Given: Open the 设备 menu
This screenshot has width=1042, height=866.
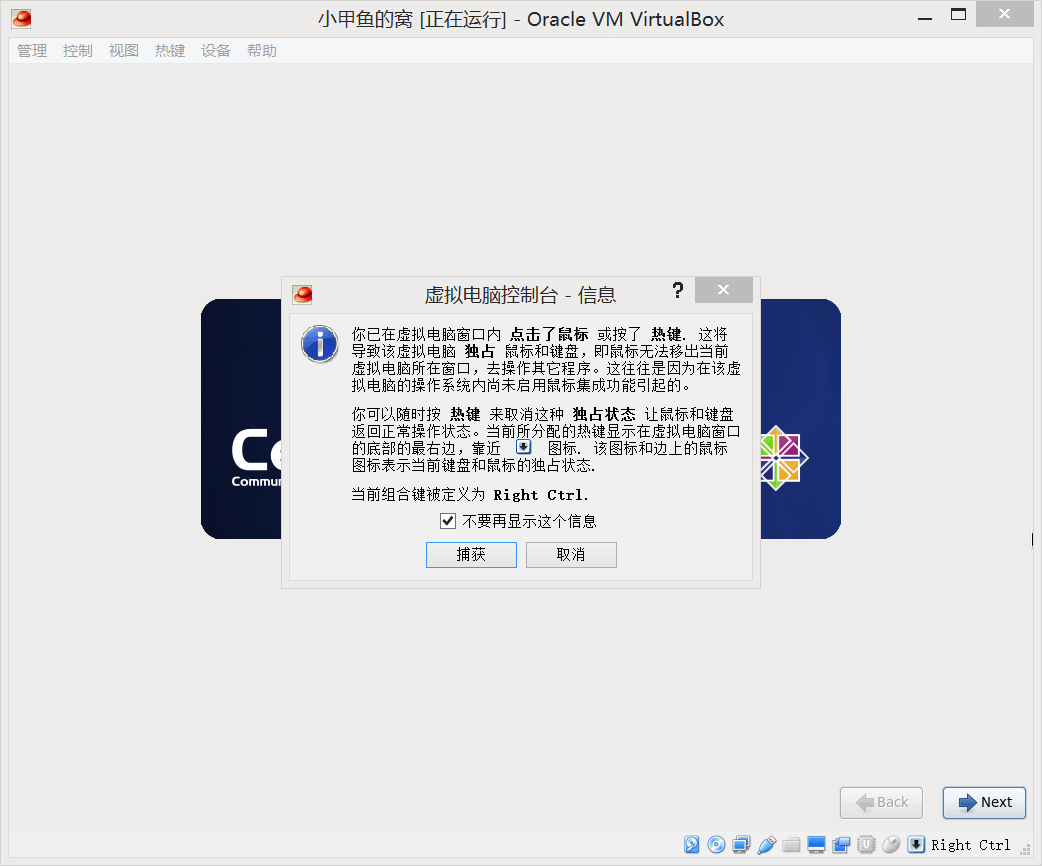Looking at the screenshot, I should [x=216, y=51].
